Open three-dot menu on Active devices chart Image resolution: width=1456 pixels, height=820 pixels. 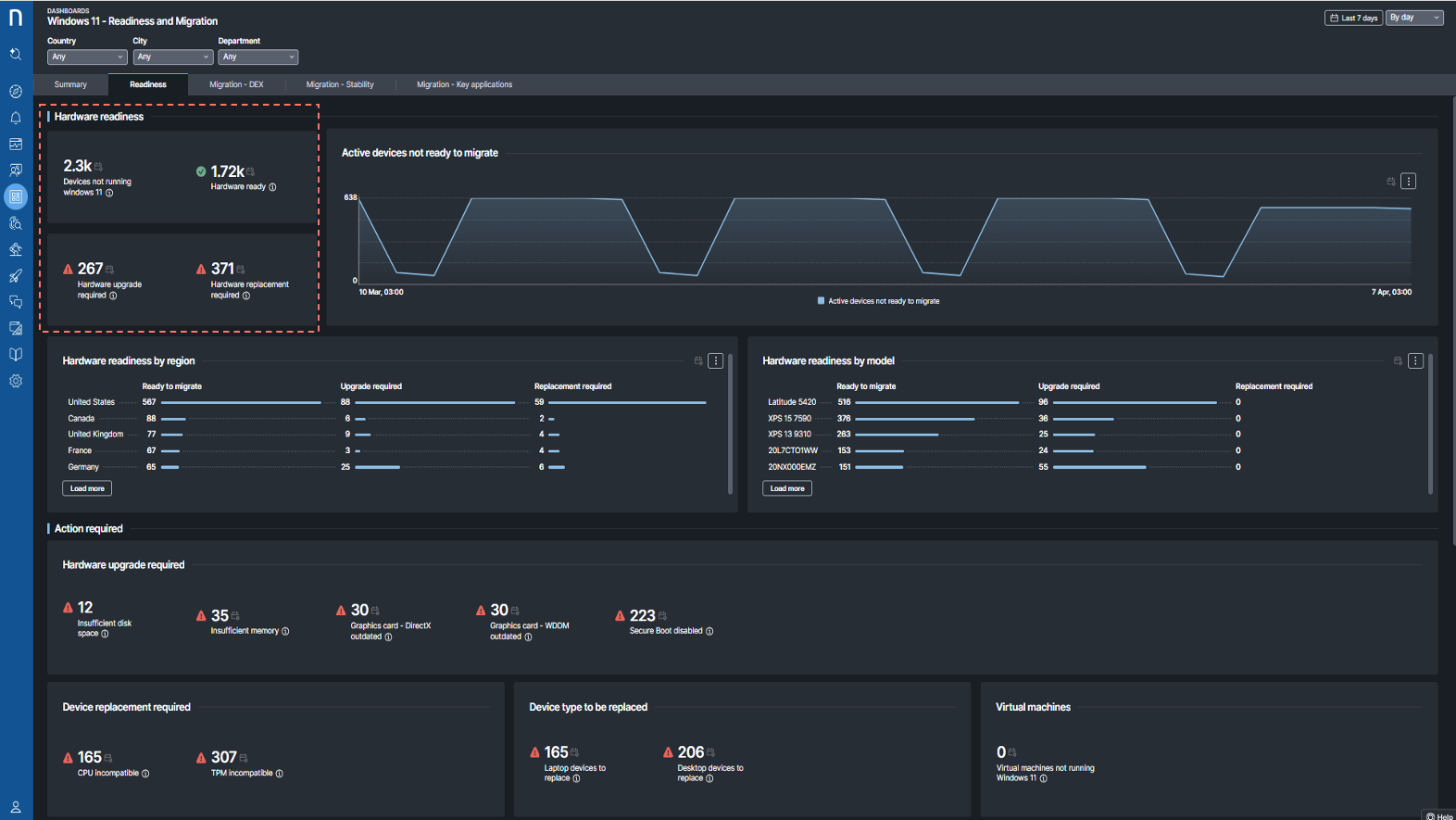(1408, 182)
